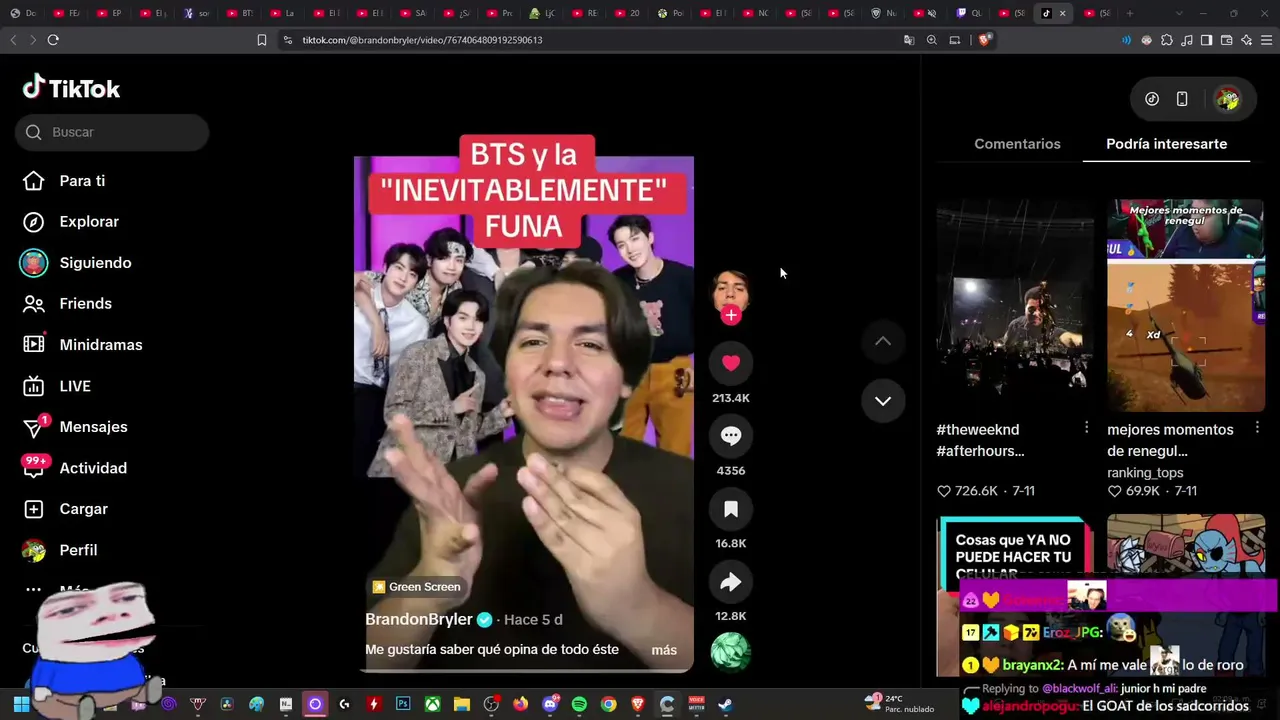Image resolution: width=1280 pixels, height=720 pixels.
Task: Open Para ti feed in sidebar
Action: coord(82,181)
